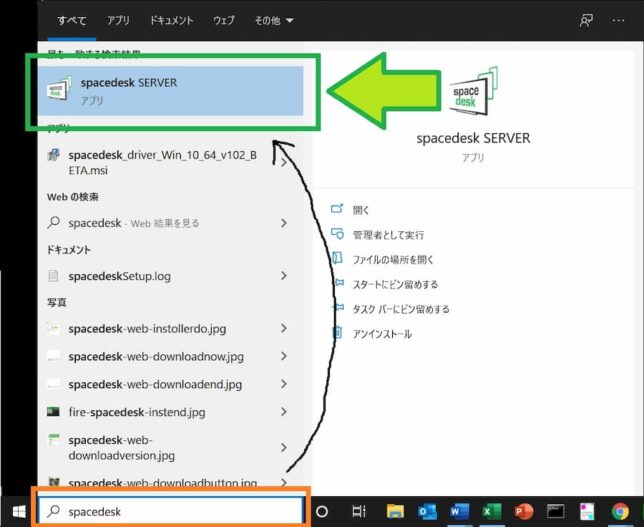Open Word from taskbar
The height and width of the screenshot is (527, 644).
point(459,512)
